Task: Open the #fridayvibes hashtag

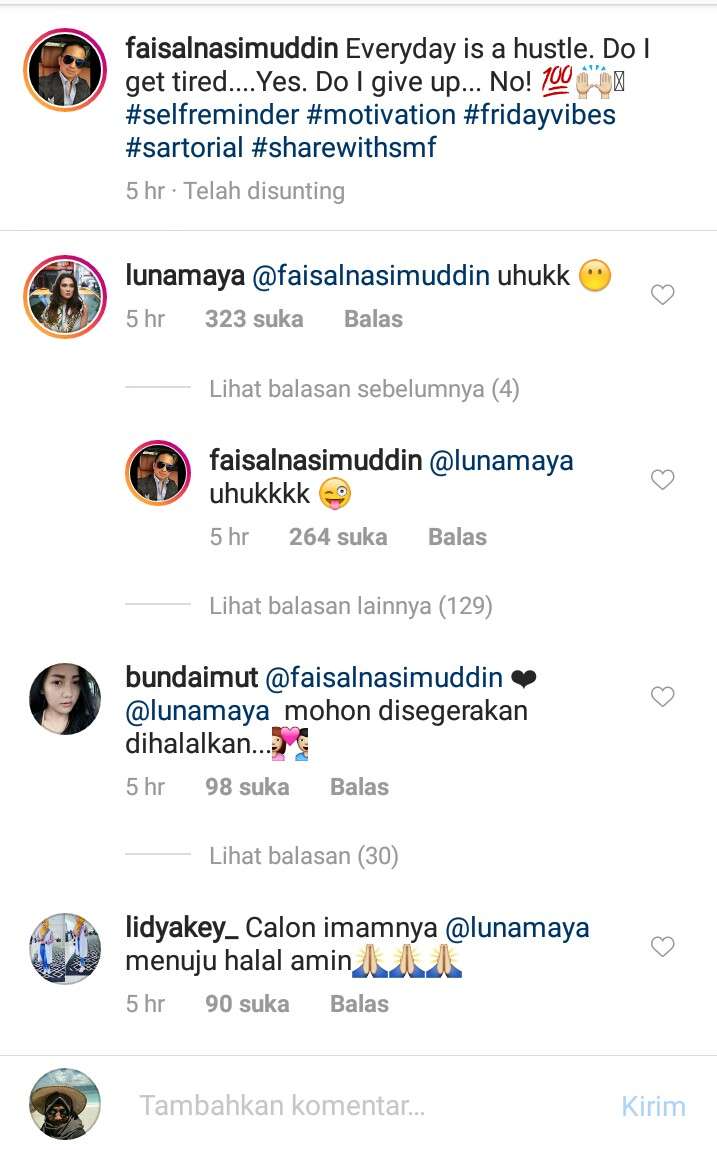Action: tap(540, 115)
